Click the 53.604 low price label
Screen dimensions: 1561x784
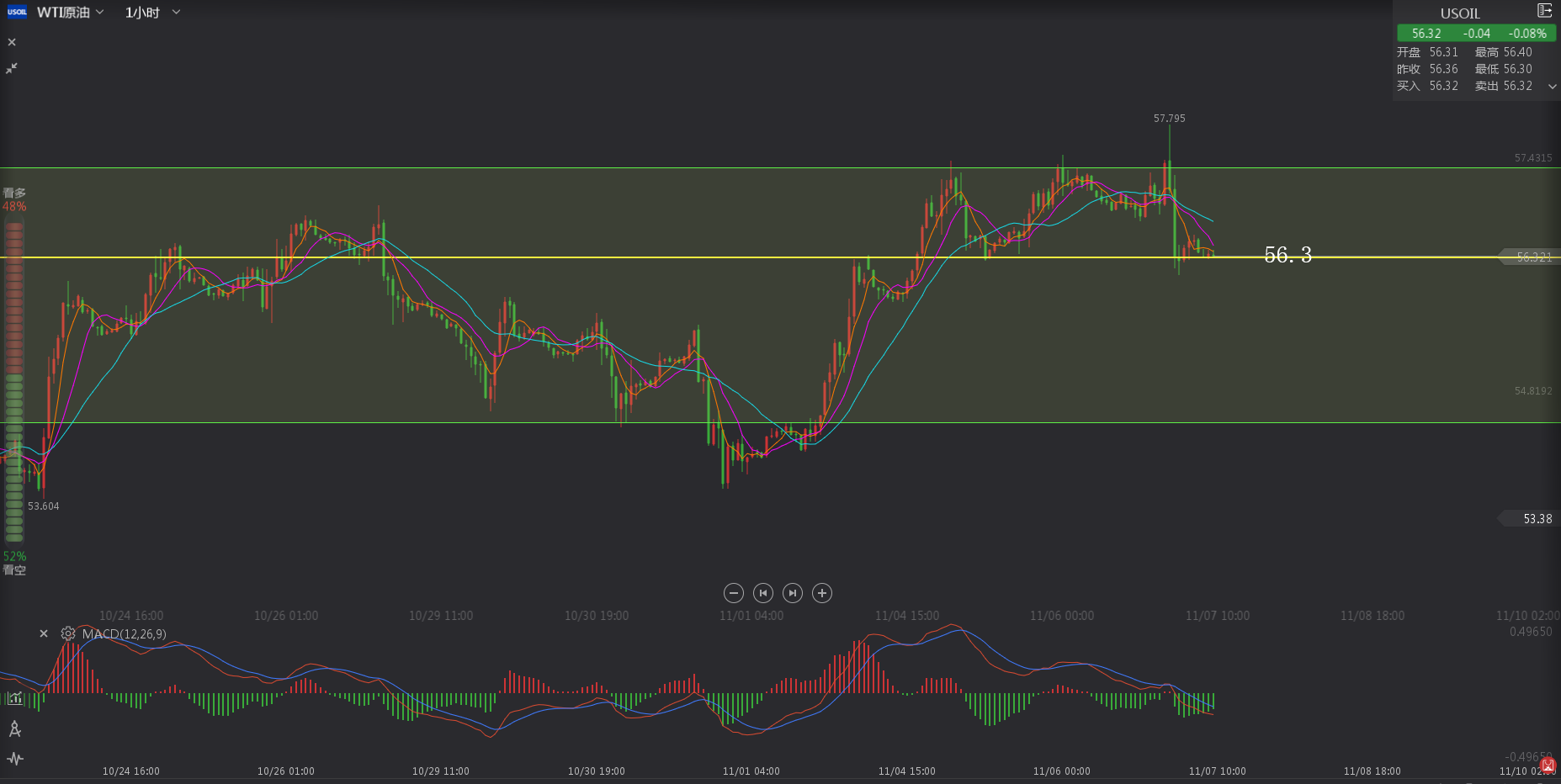[x=44, y=506]
